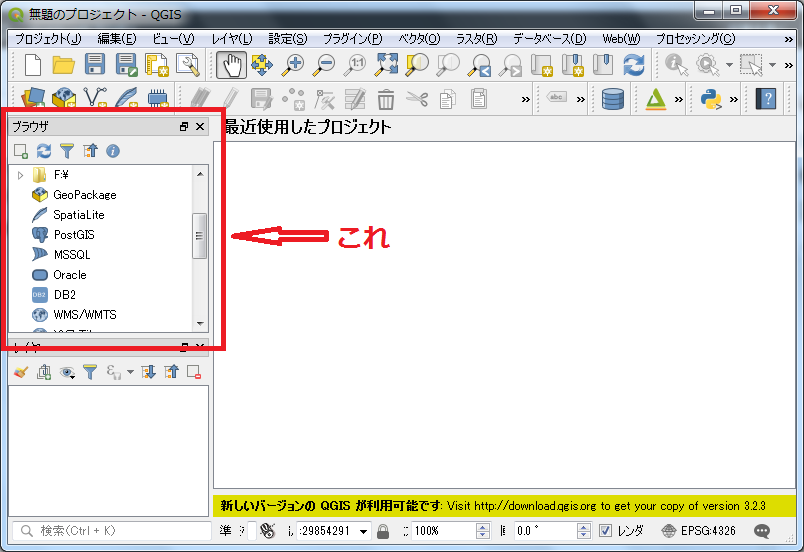The width and height of the screenshot is (804, 552).
Task: Select the Zoom Out magnifier tool
Action: pyautogui.click(x=324, y=65)
